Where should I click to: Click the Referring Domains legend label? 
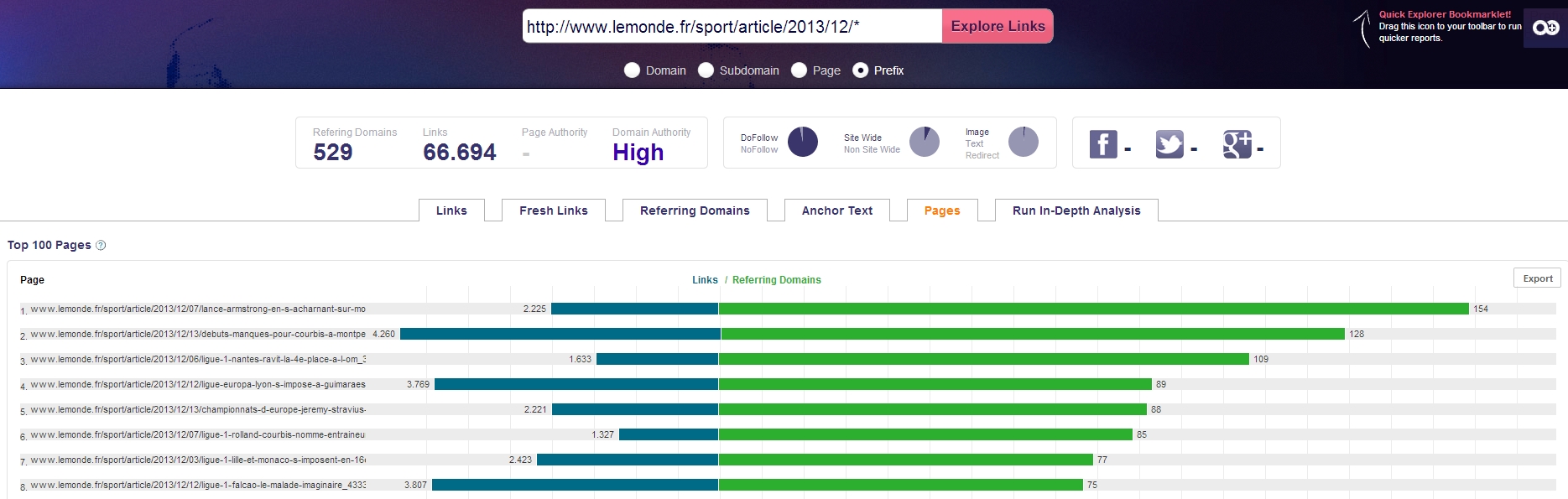click(777, 280)
